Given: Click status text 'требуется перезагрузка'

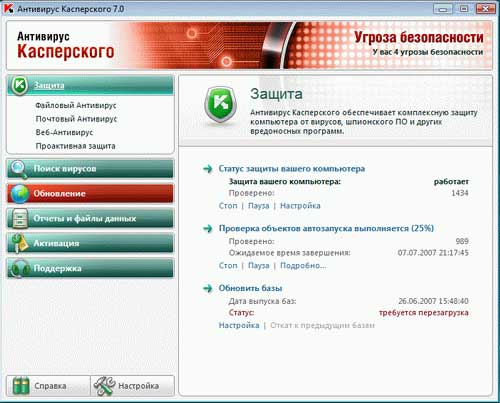Looking at the screenshot, I should 424,313.
